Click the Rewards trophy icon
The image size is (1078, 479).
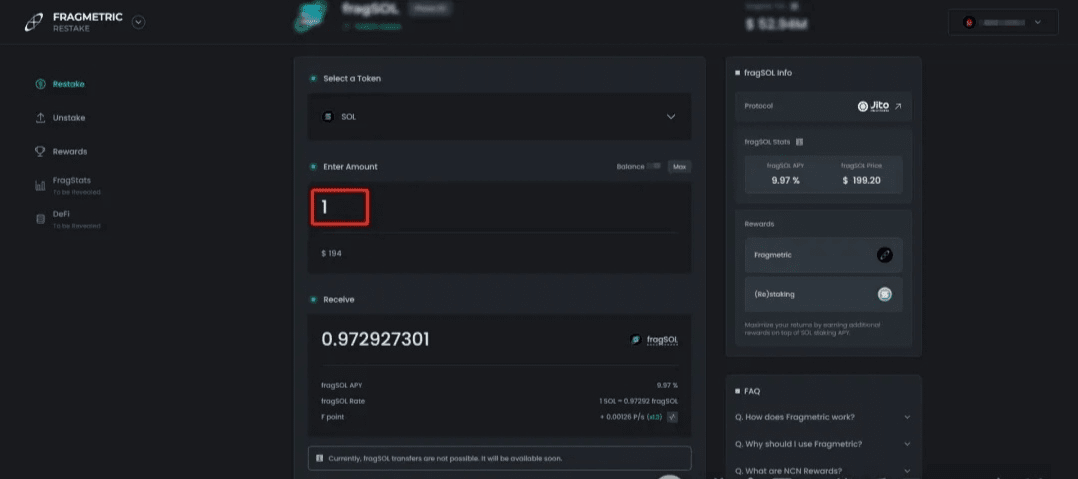(41, 151)
